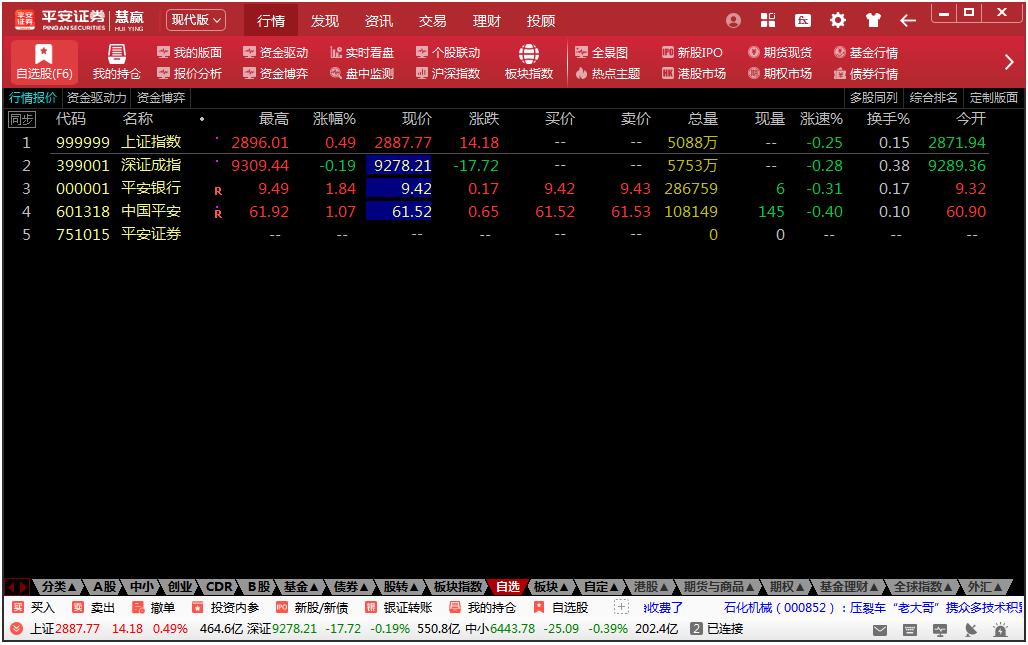Open the 现代版 version dropdown

[x=196, y=20]
